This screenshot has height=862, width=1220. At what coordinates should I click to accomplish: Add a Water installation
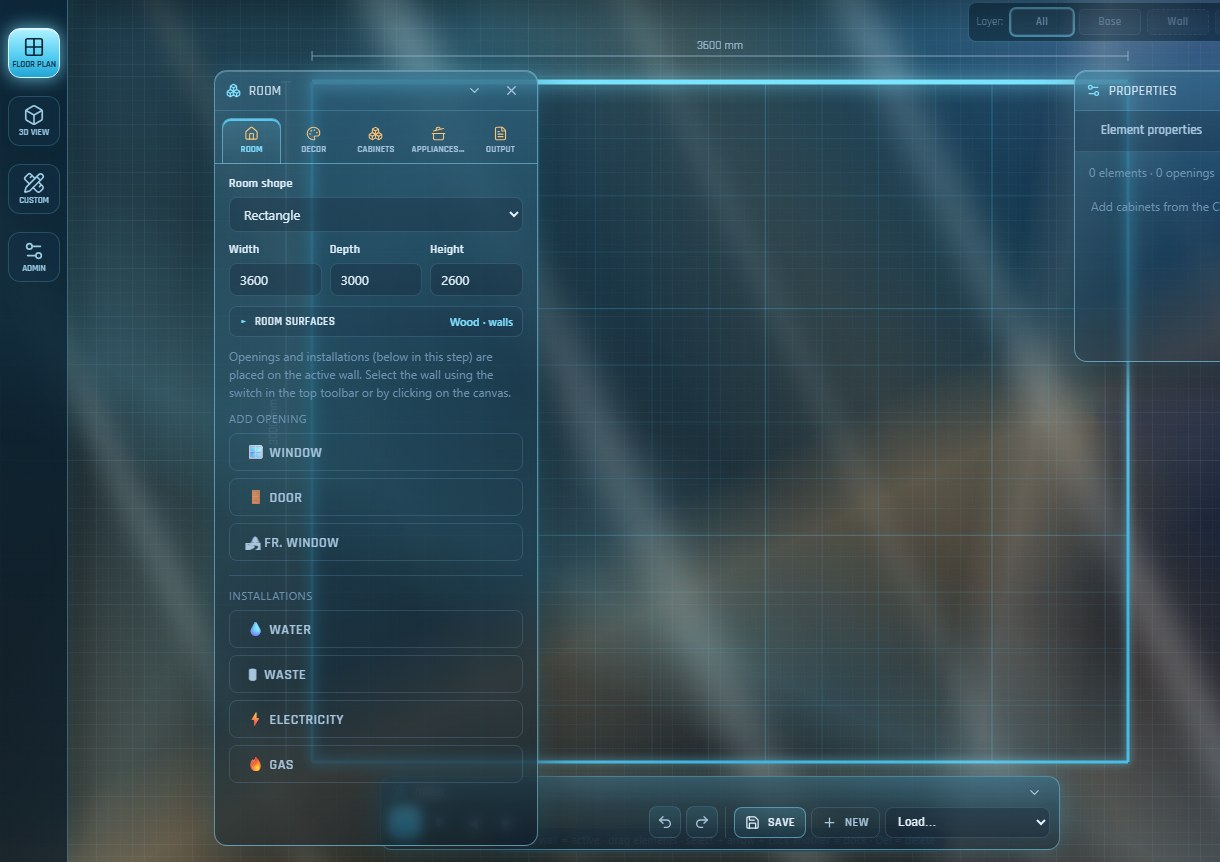pyautogui.click(x=376, y=629)
